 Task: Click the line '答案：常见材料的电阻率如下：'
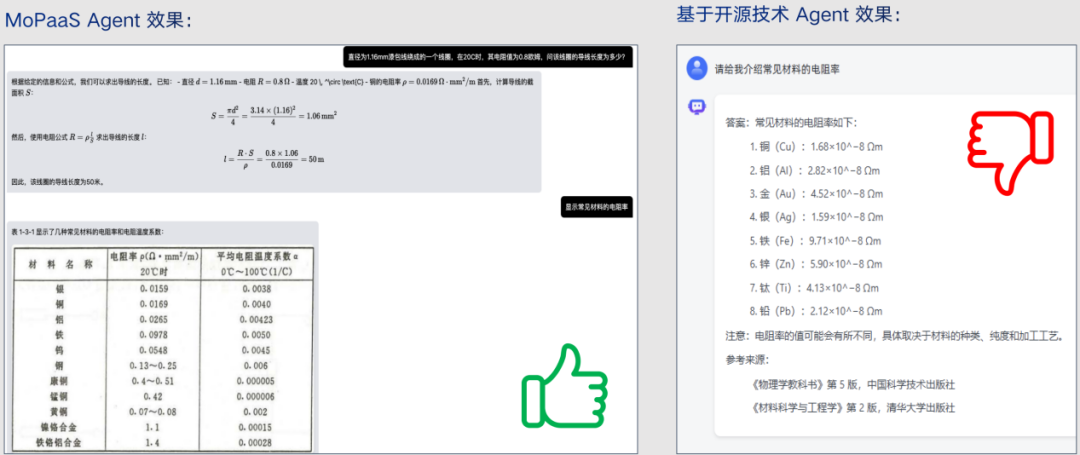(791, 123)
